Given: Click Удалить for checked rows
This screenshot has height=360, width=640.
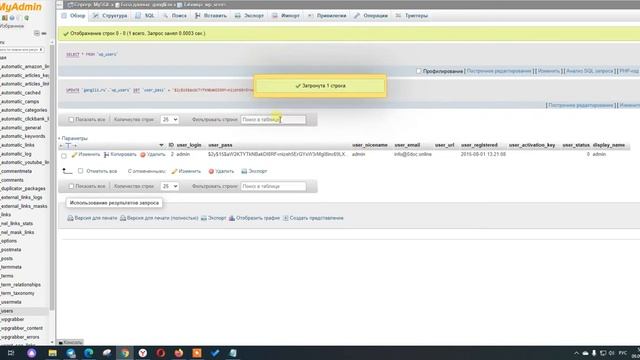Looking at the screenshot, I should click(x=221, y=171).
